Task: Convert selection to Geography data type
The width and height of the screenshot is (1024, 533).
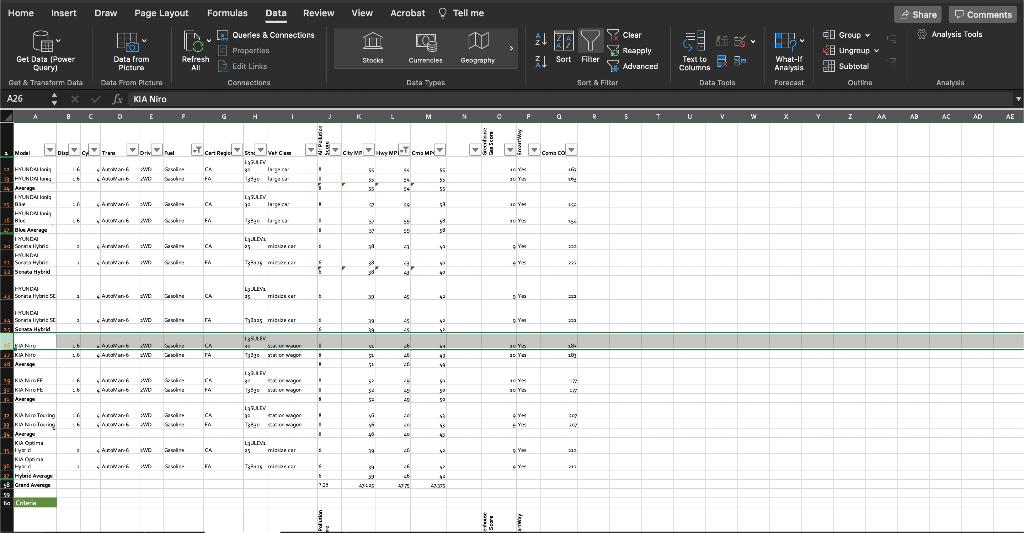Action: point(478,48)
